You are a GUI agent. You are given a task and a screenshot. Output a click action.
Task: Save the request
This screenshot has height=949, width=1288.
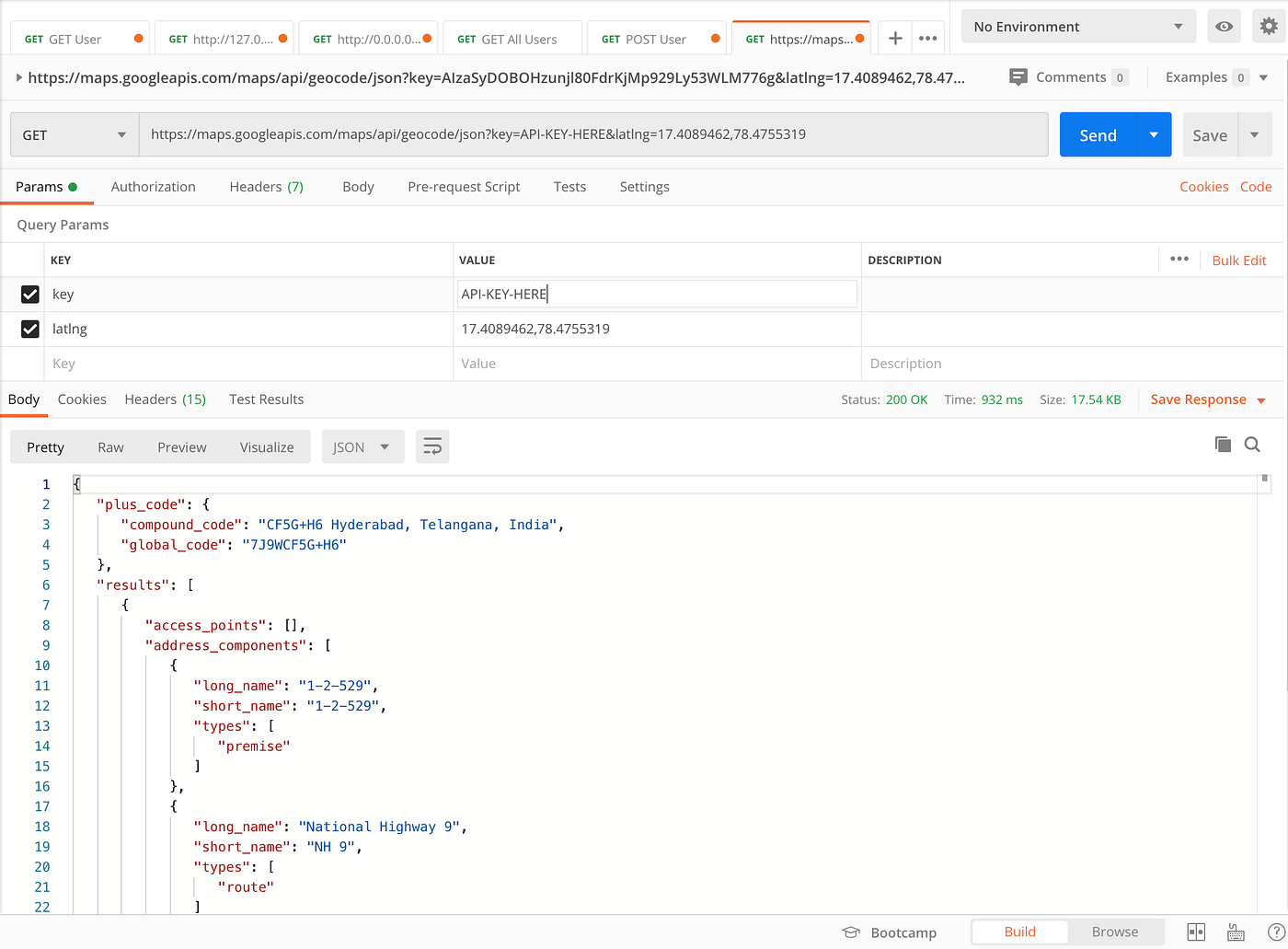pos(1210,135)
